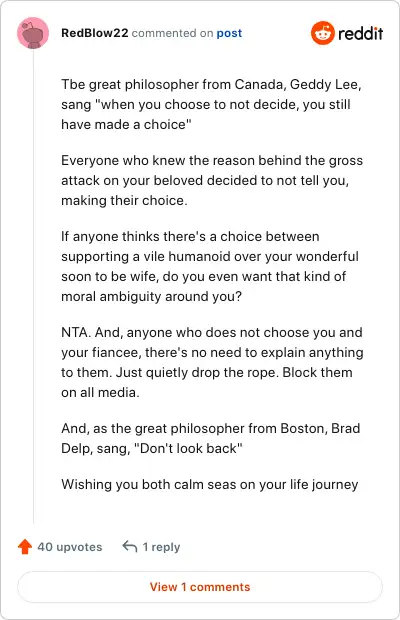Click the orange Reddit Snoo logo icon
The height and width of the screenshot is (620, 400).
tap(323, 33)
